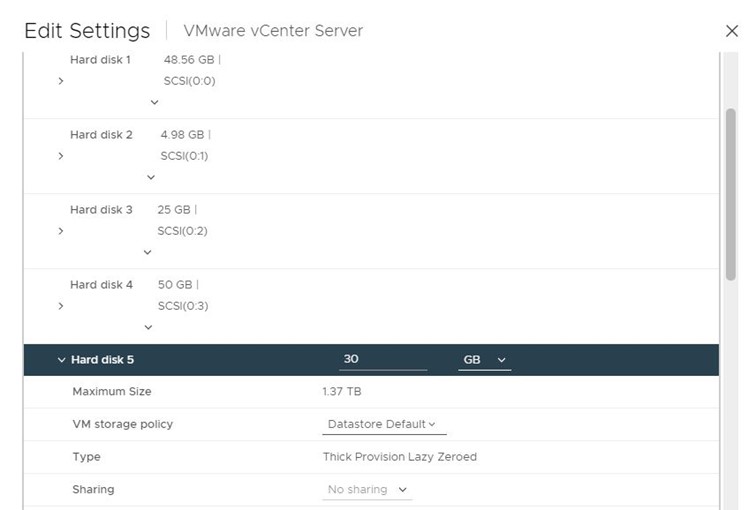
Task: Open the dropdown chevron under Hard disk 3 size
Action: (148, 252)
